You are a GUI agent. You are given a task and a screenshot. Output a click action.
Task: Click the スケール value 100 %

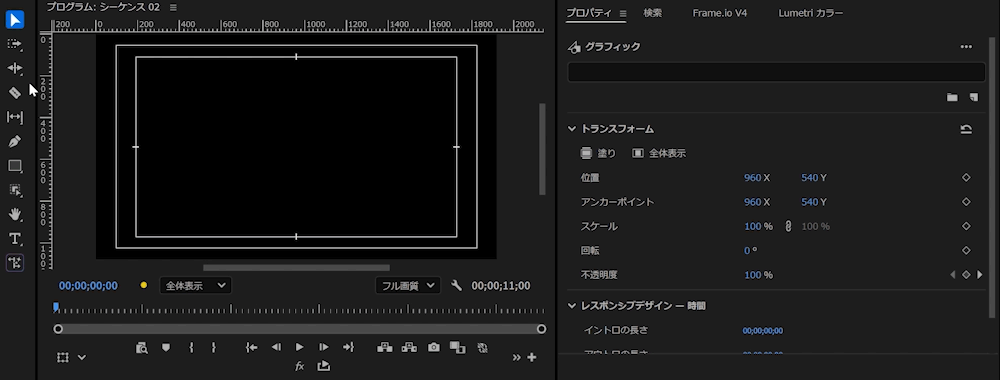pyautogui.click(x=758, y=226)
